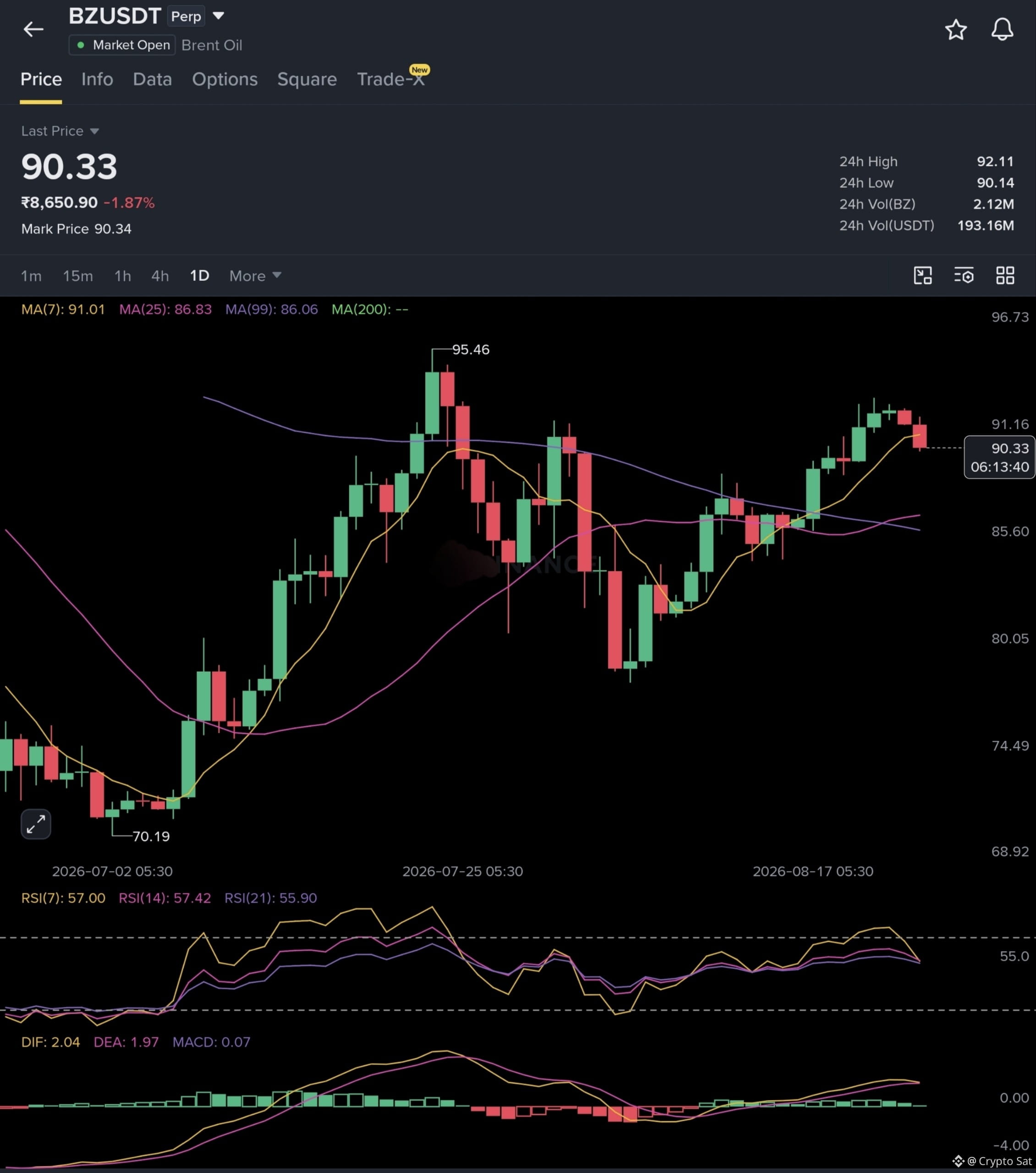Viewport: 1036px width, 1173px height.
Task: Click the Market Open status badge
Action: point(122,45)
